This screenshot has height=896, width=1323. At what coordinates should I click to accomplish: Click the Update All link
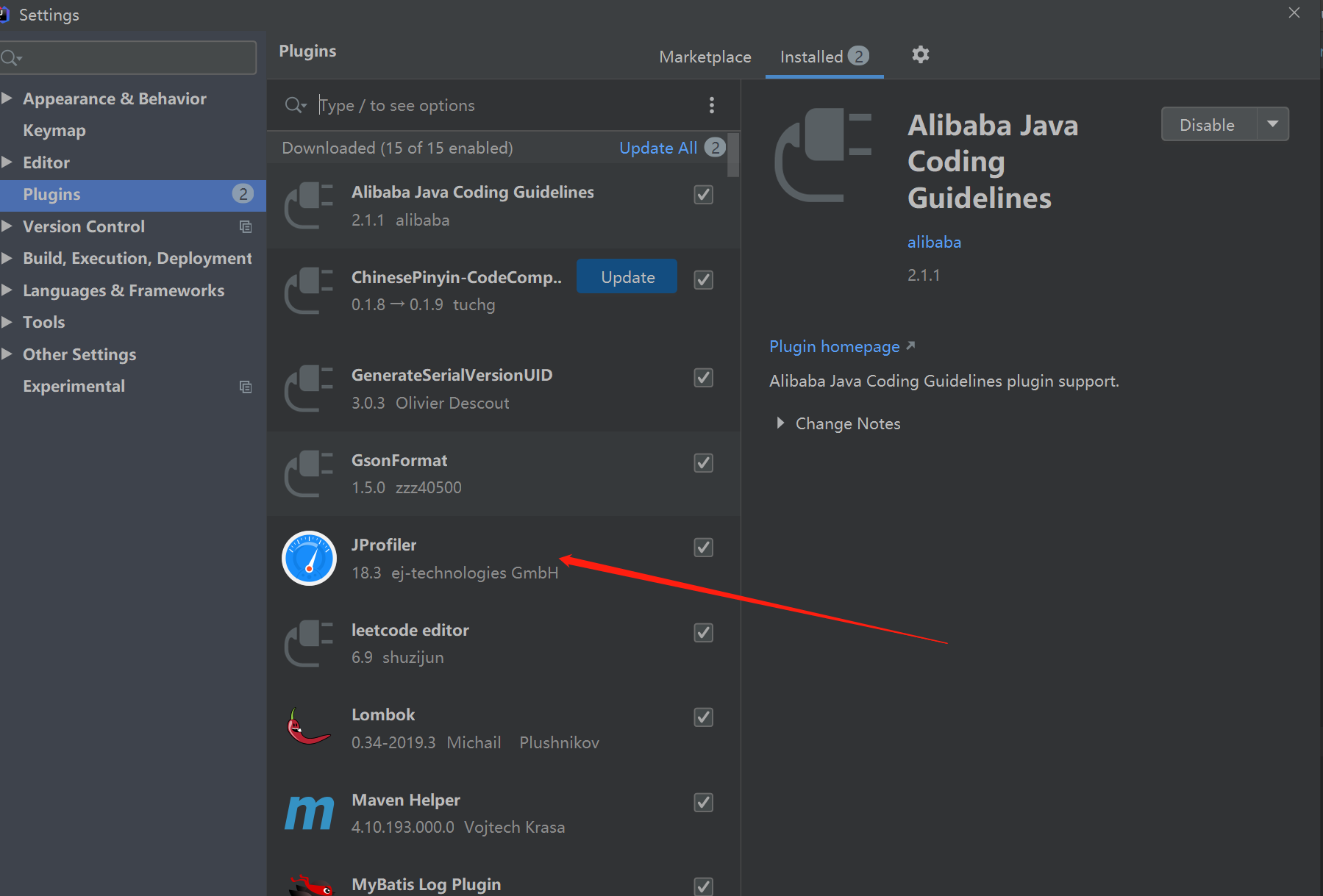pyautogui.click(x=658, y=148)
